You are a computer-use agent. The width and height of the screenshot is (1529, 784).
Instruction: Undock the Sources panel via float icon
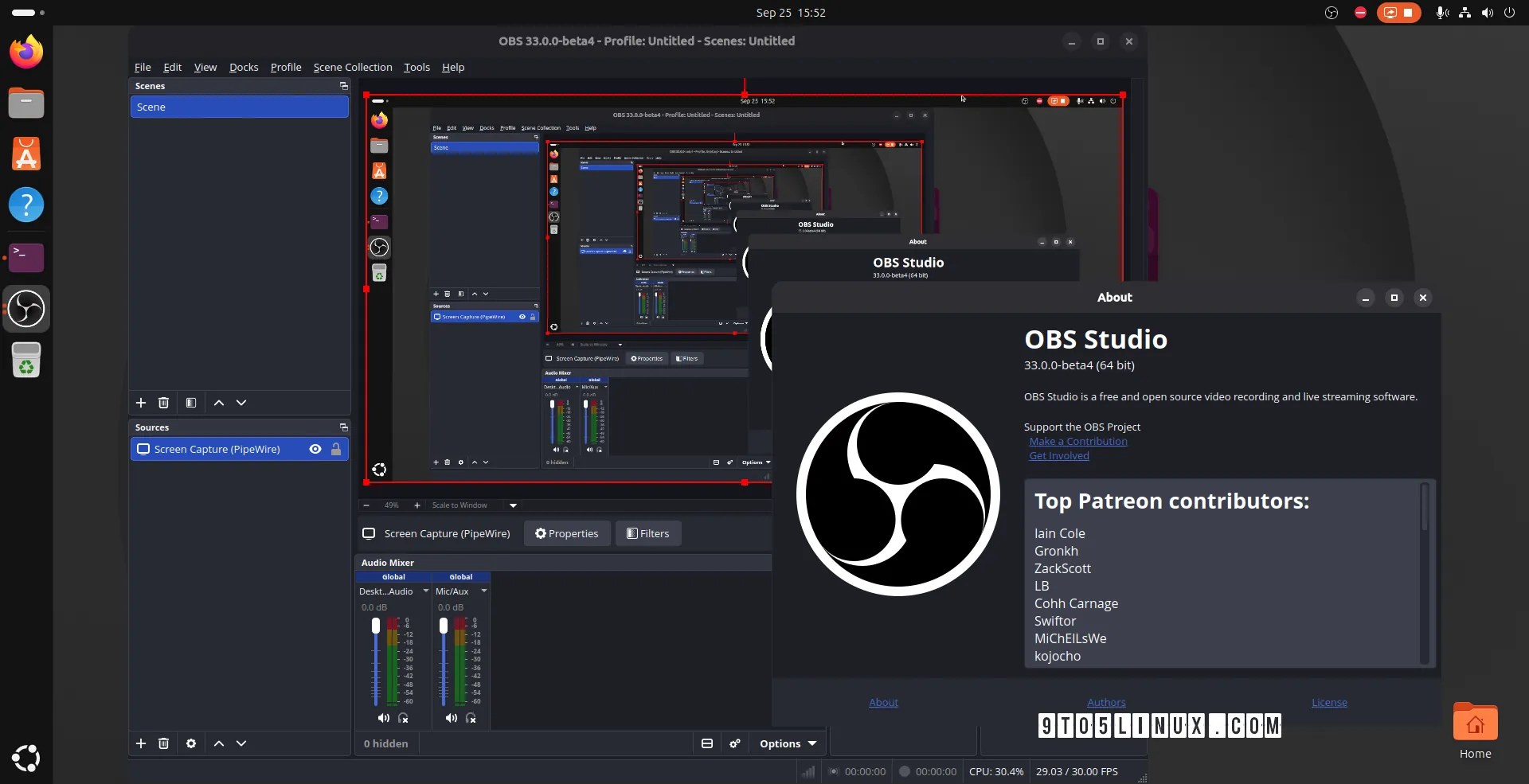(x=344, y=427)
